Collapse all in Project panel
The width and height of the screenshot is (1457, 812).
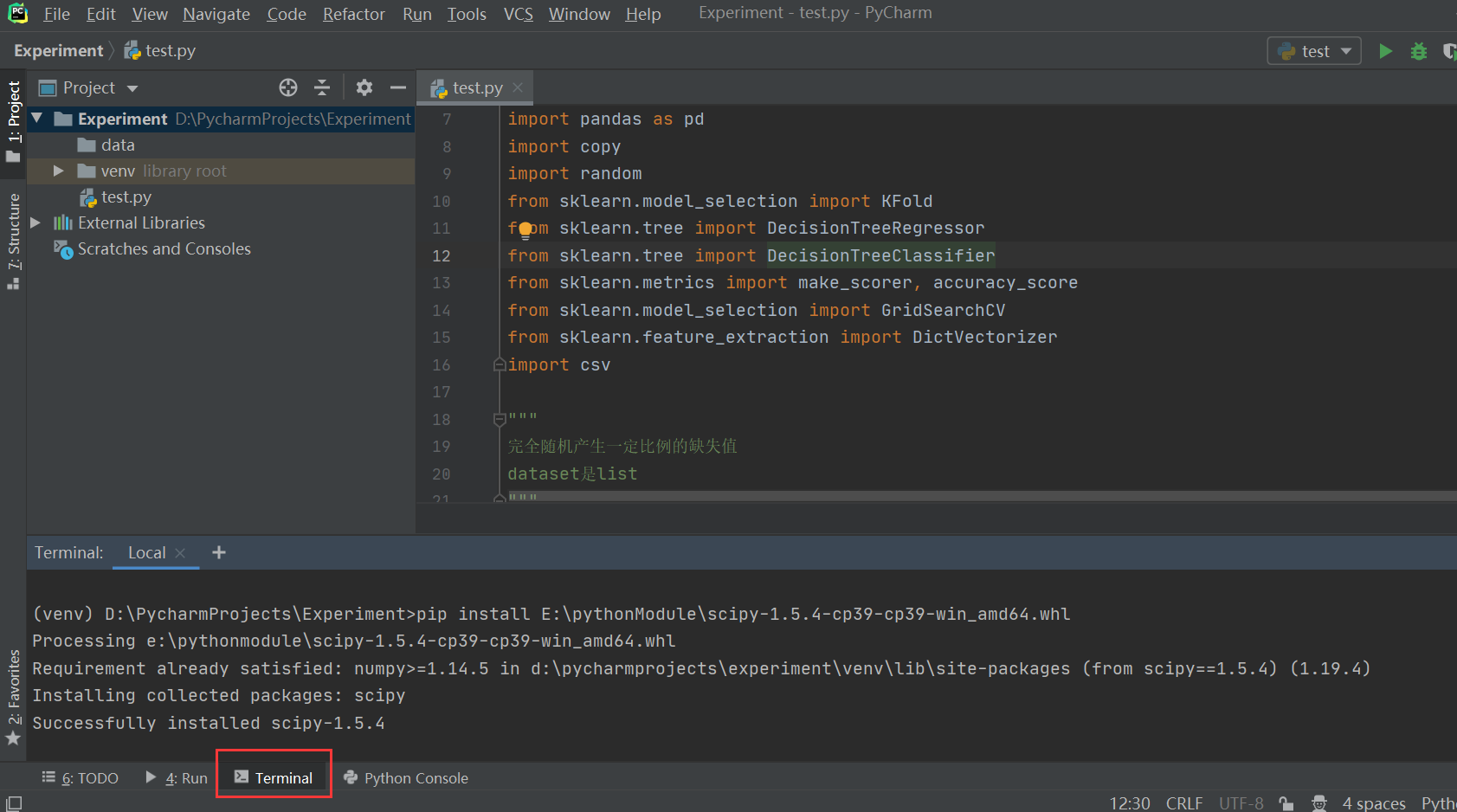click(322, 87)
